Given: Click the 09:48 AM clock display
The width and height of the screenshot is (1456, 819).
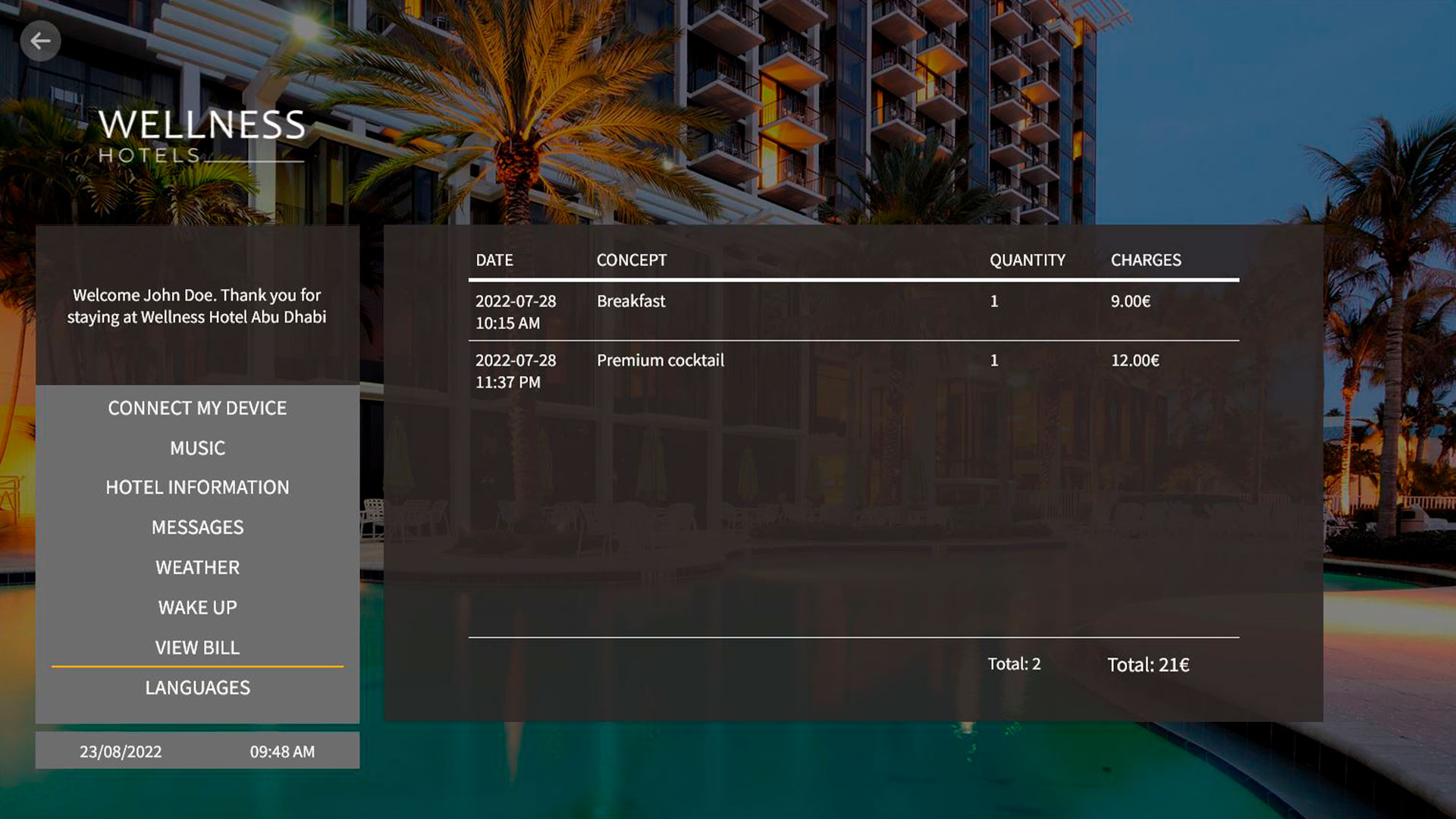Looking at the screenshot, I should (282, 752).
